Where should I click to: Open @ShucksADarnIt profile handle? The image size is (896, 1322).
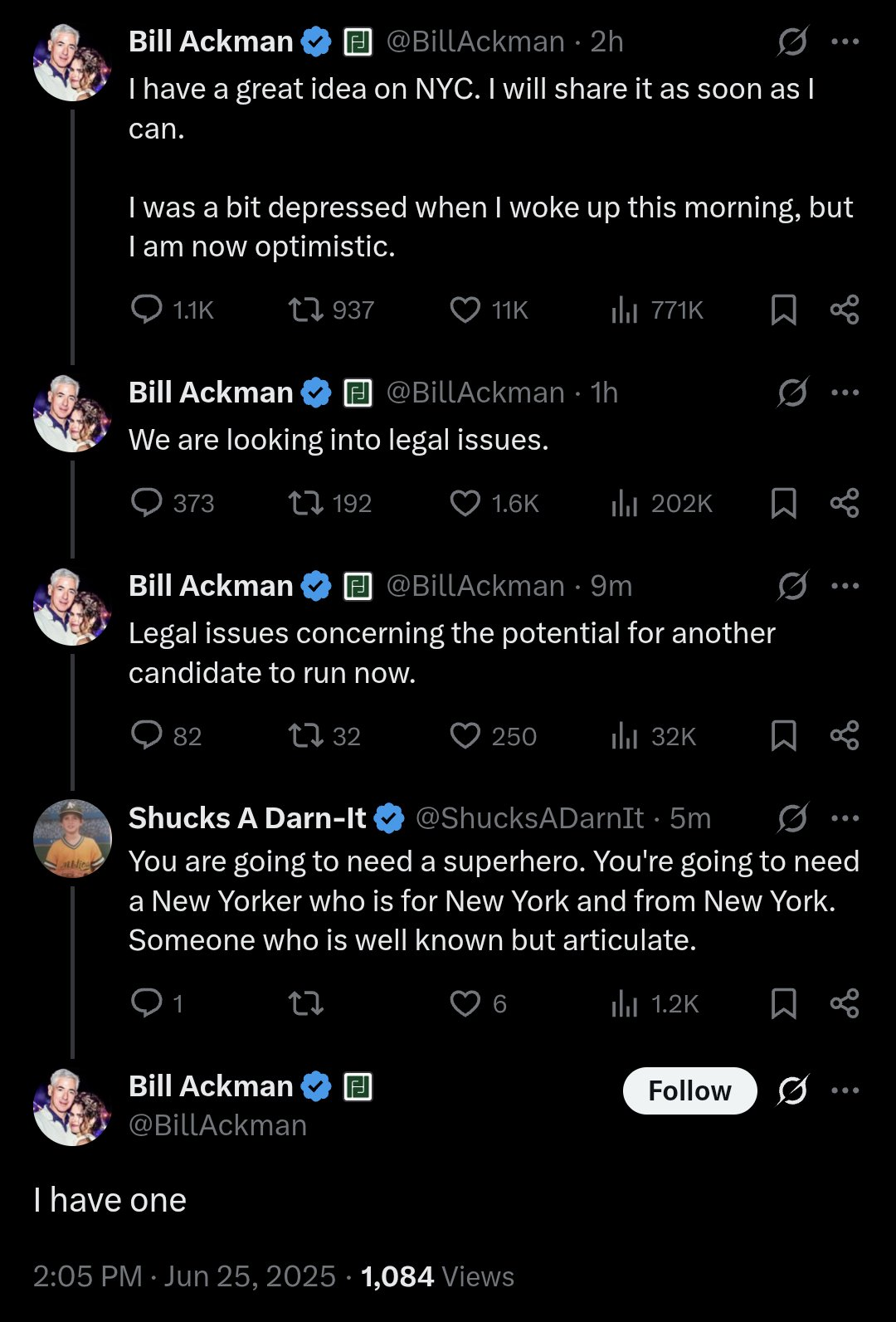click(529, 818)
